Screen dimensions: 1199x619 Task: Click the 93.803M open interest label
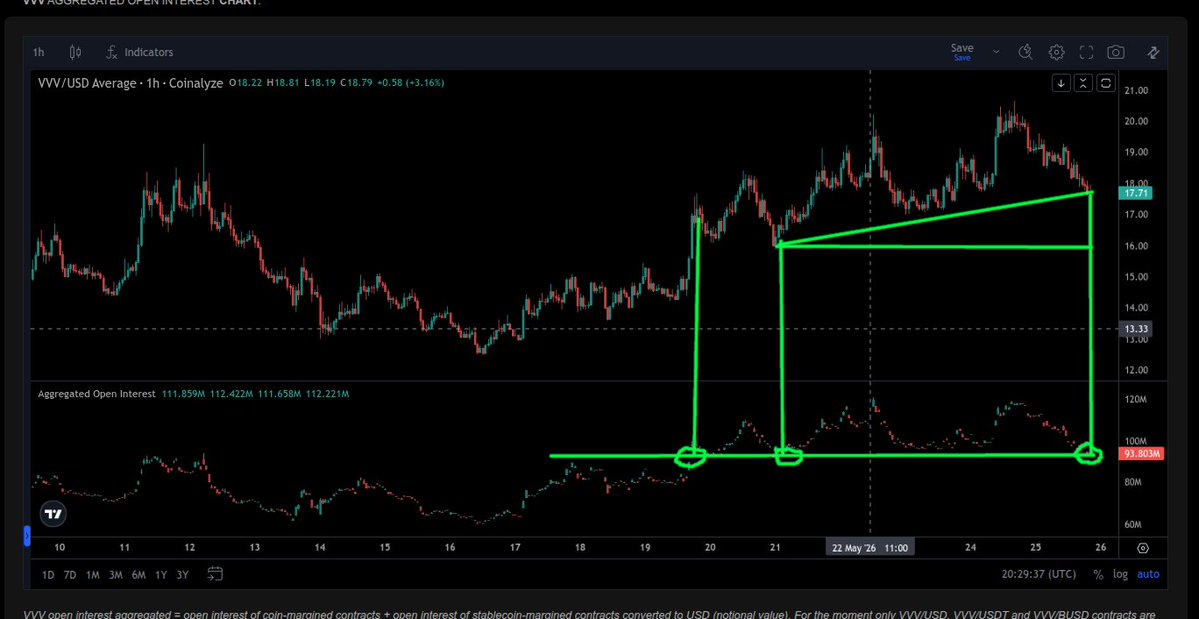click(1143, 454)
